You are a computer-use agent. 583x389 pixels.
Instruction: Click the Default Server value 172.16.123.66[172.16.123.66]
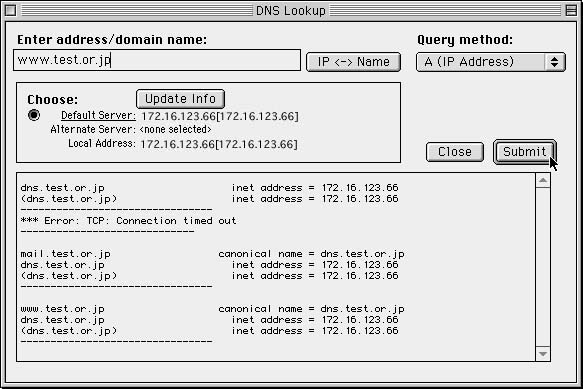[x=220, y=116]
